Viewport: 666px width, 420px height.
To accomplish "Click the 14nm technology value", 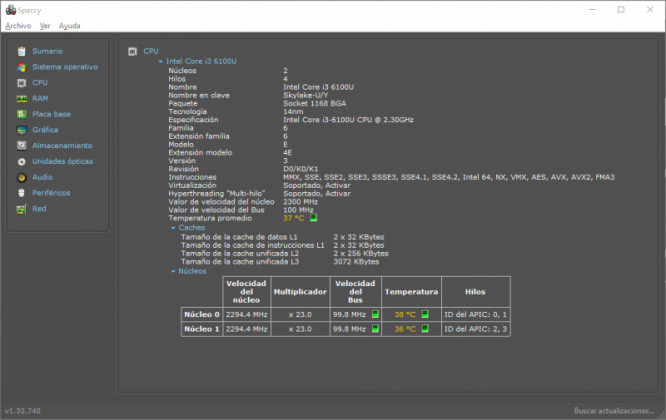I will point(293,112).
